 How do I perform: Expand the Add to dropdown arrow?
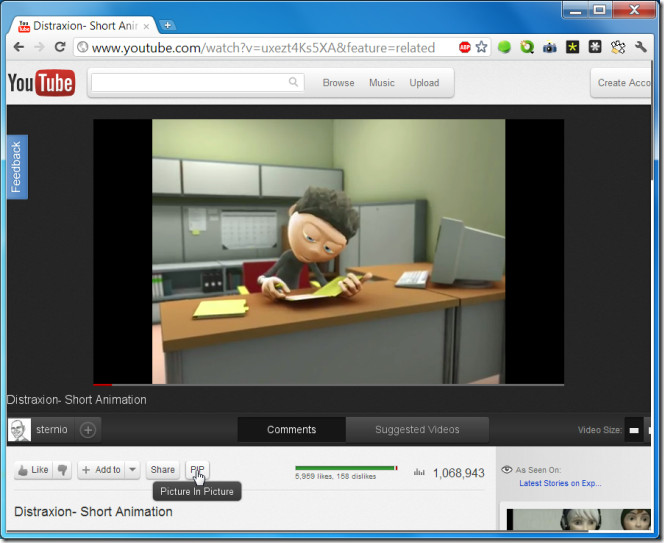click(x=132, y=470)
